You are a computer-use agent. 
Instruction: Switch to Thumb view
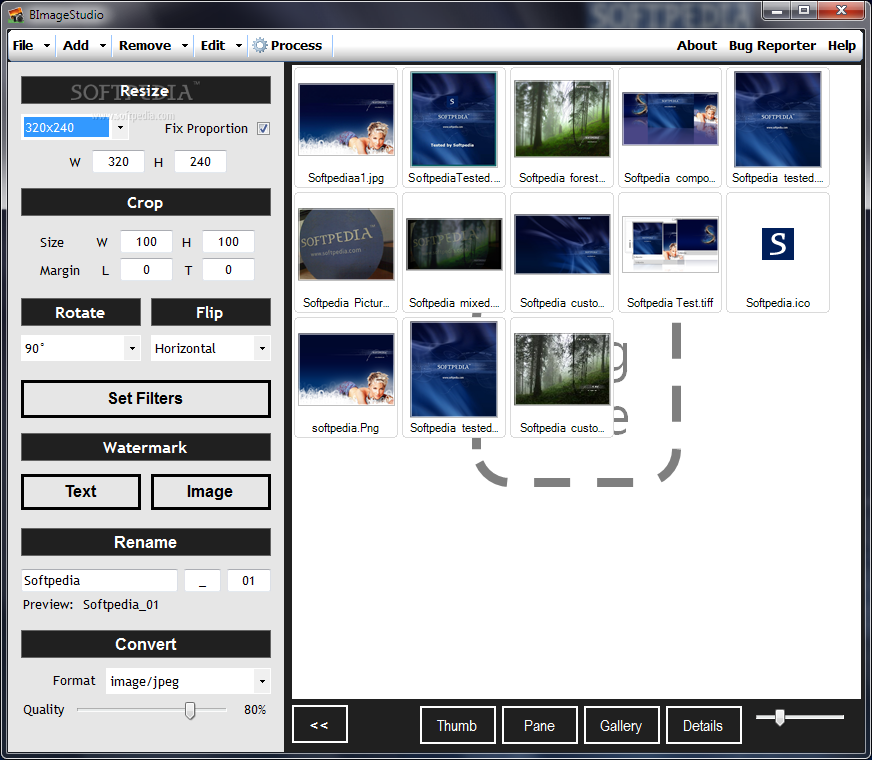tap(457, 725)
